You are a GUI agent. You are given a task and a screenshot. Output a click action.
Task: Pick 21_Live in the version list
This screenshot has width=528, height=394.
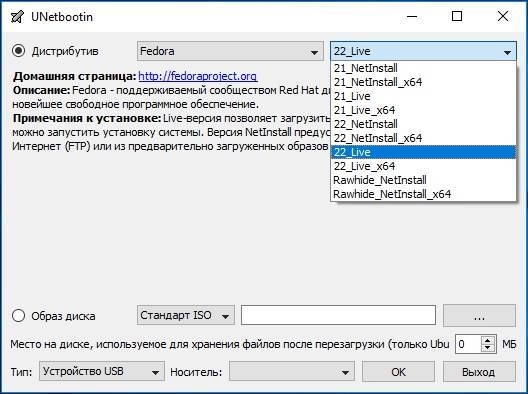(x=423, y=96)
